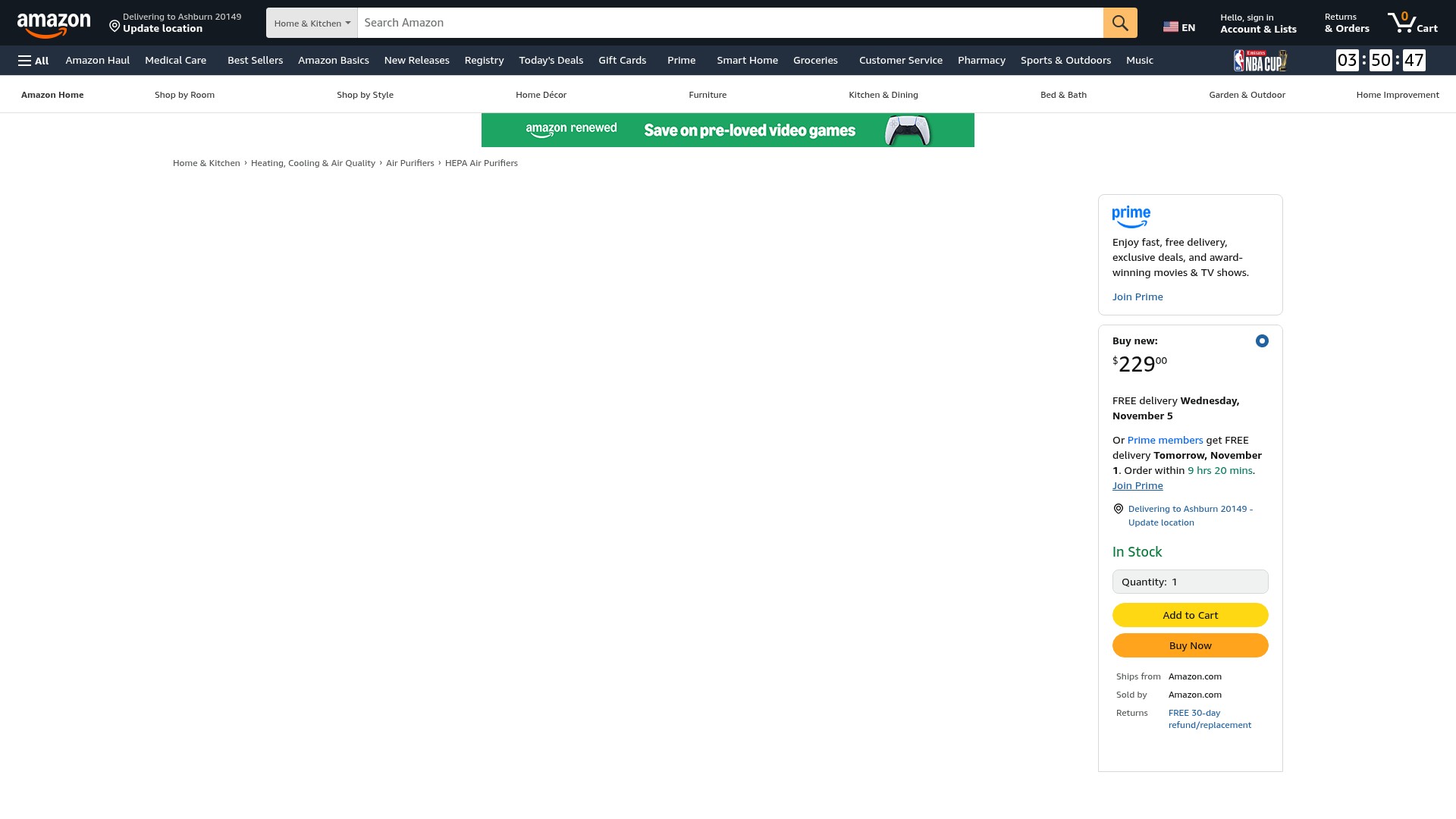Click Delivering to Ashburn 20149 Update location link
The width and height of the screenshot is (1456, 819).
(1191, 516)
